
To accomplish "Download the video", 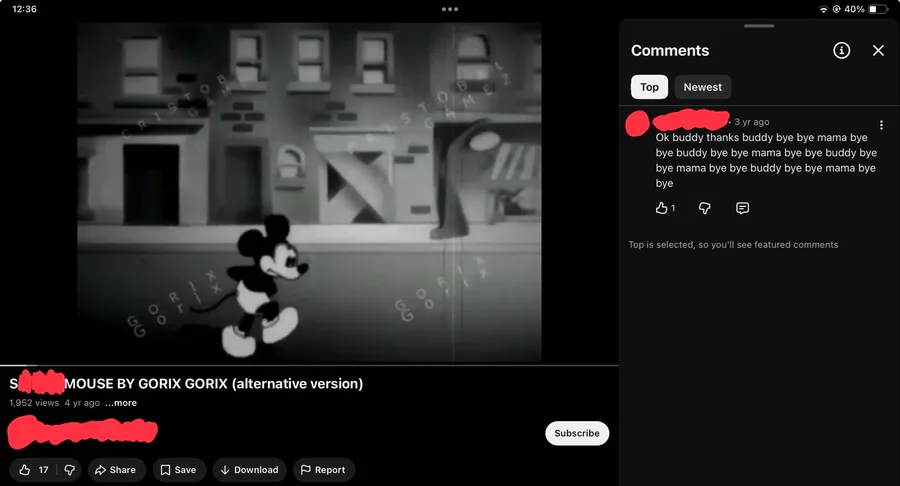I will coord(249,470).
